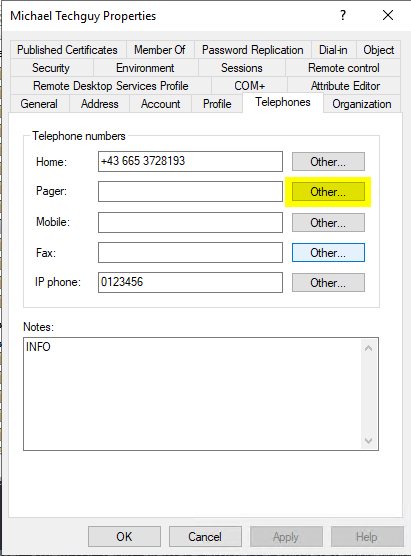Screen dimensions: 411x556
Task: Focus the Mobile number text field
Action: pyautogui.click(x=190, y=222)
